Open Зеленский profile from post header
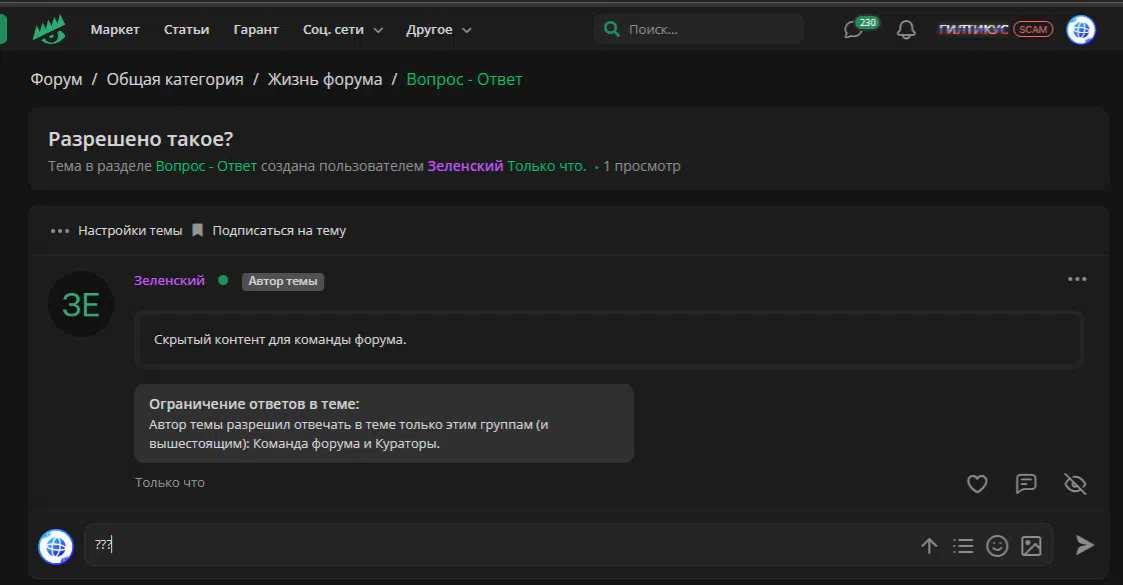 pos(169,281)
